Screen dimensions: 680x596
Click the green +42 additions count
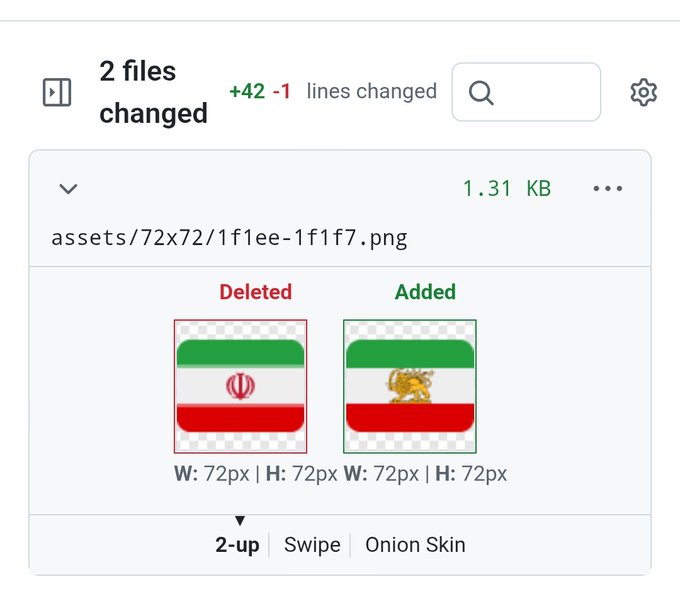point(247,92)
